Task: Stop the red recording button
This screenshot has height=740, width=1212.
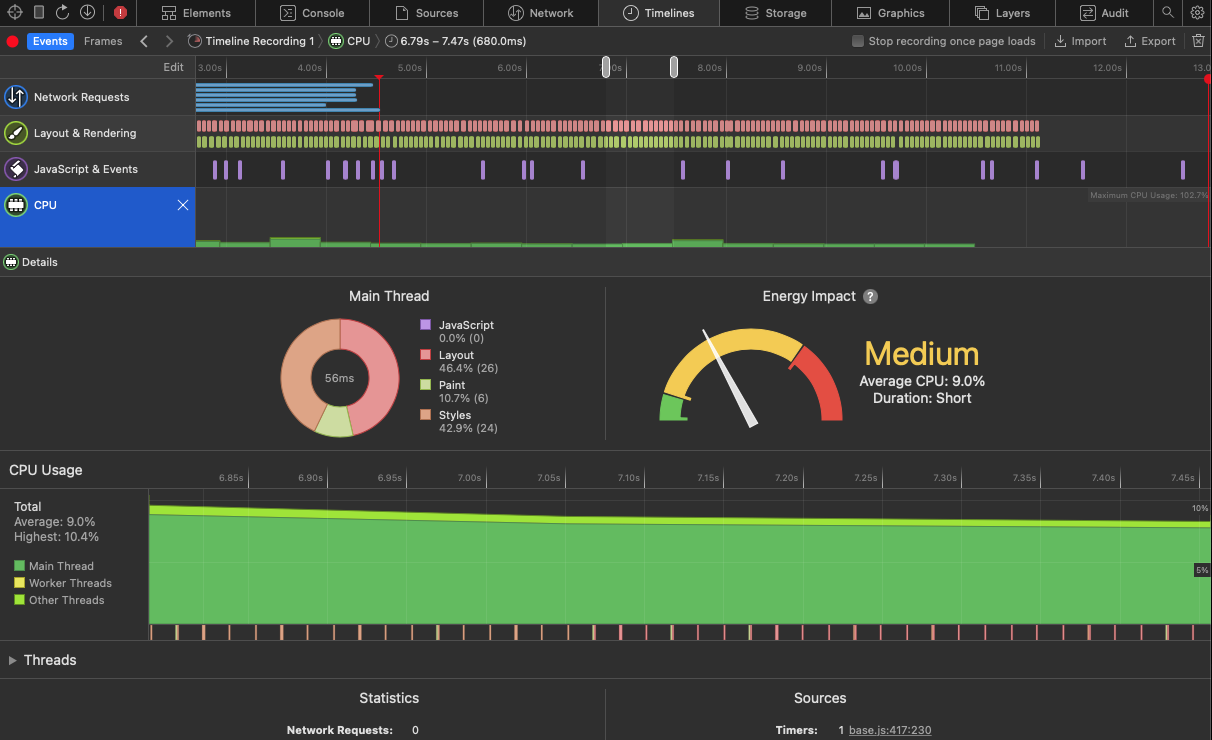Action: (x=13, y=41)
